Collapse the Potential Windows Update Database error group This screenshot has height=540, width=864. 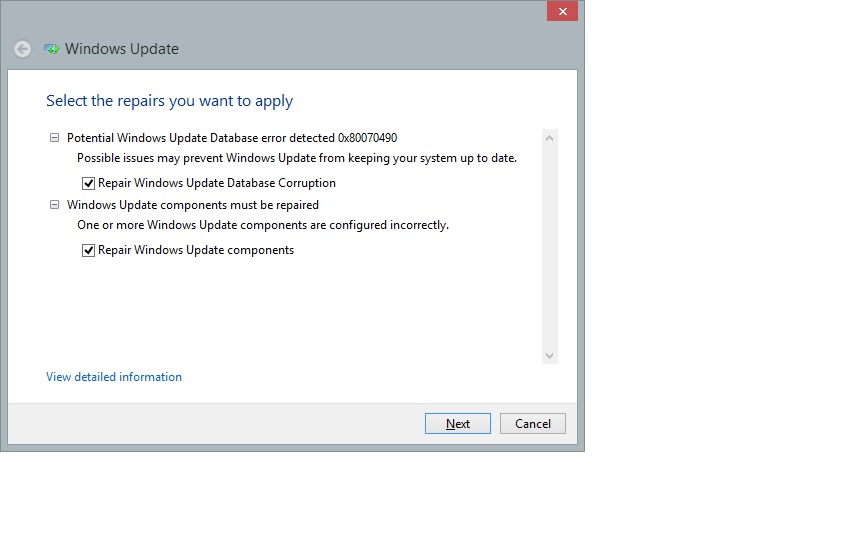[x=54, y=138]
